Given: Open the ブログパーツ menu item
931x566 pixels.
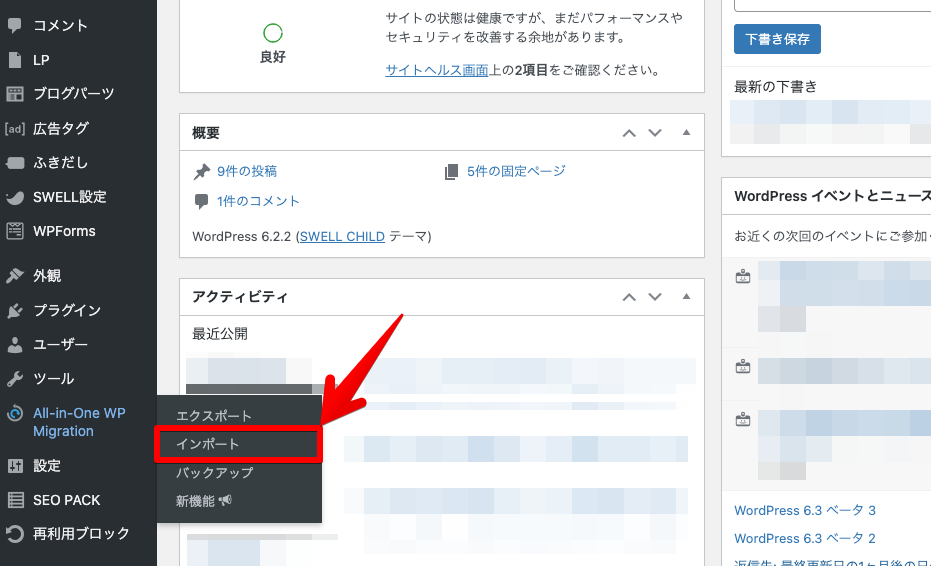Looking at the screenshot, I should click(74, 94).
